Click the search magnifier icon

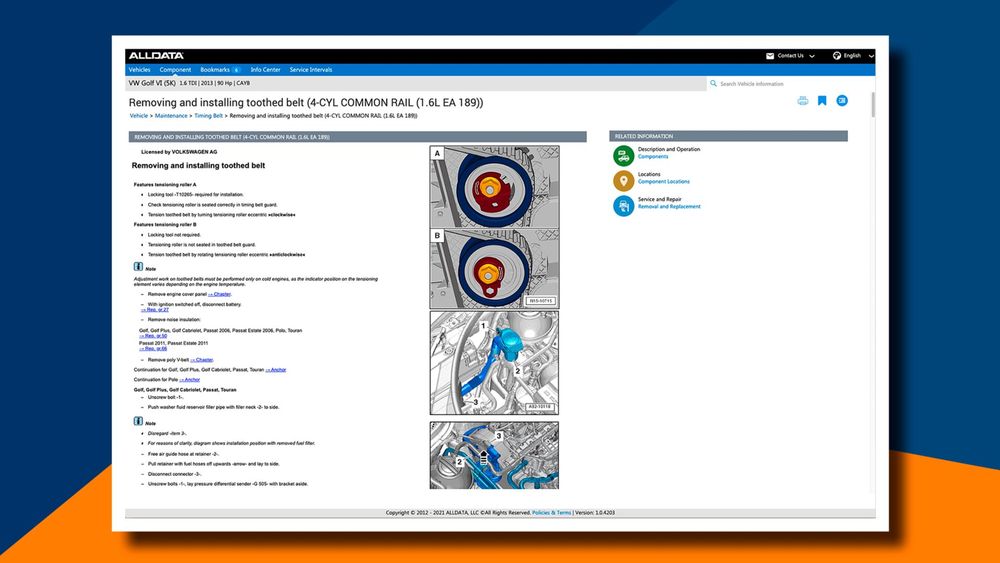click(714, 84)
